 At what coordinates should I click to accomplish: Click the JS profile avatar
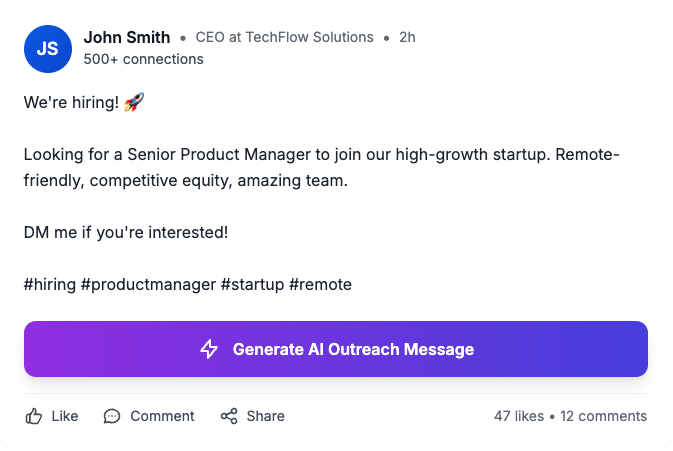coord(48,49)
